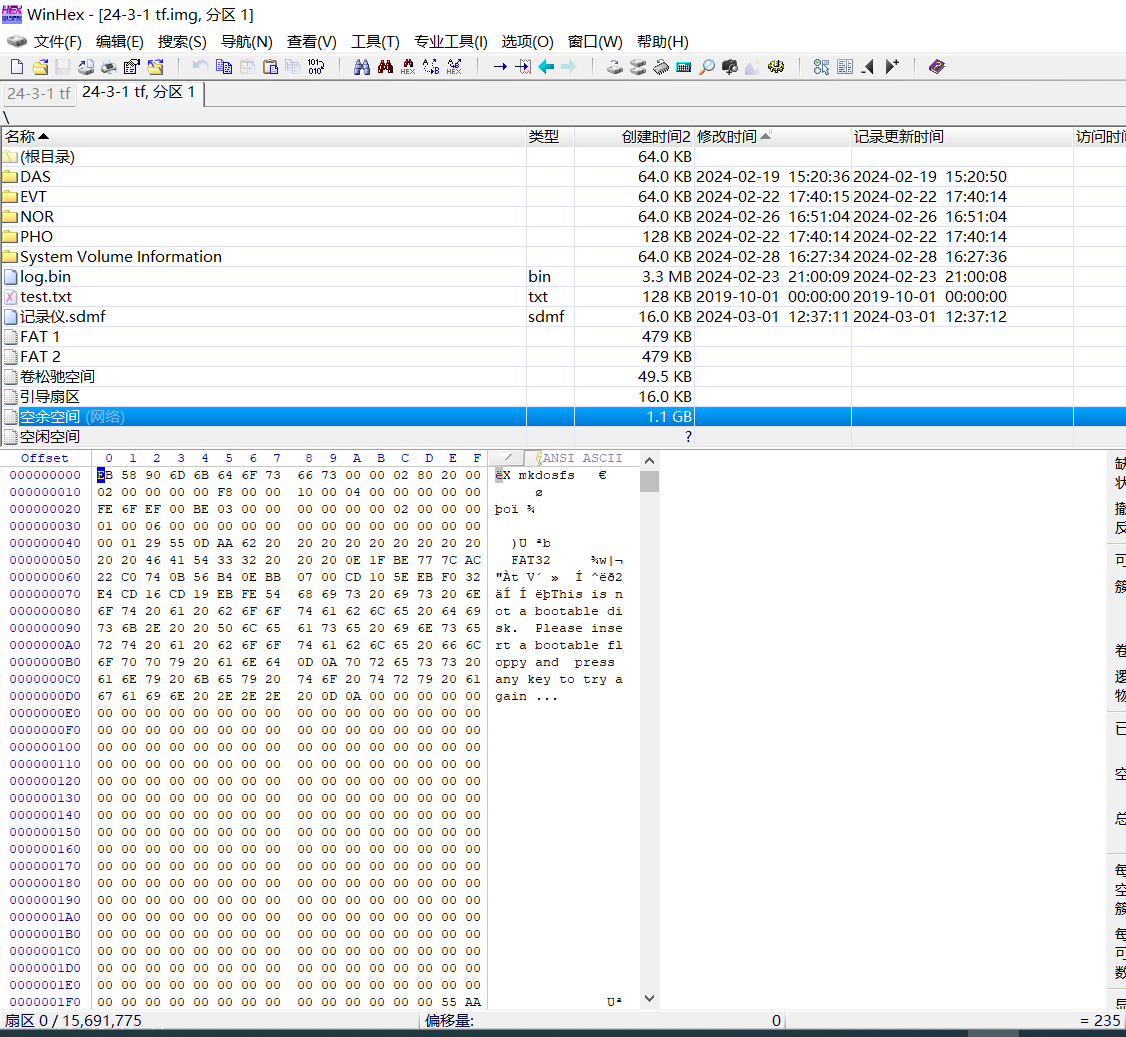Screen dimensions: 1126x1037
Task: Click the Open Folder star icon
Action: click(155, 67)
